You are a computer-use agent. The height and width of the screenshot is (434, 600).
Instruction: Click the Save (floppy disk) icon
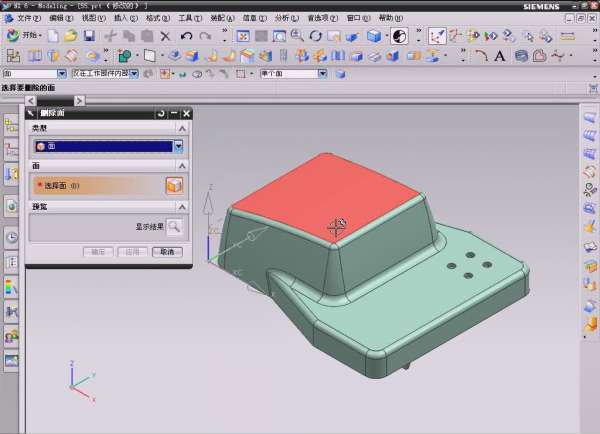[91, 36]
